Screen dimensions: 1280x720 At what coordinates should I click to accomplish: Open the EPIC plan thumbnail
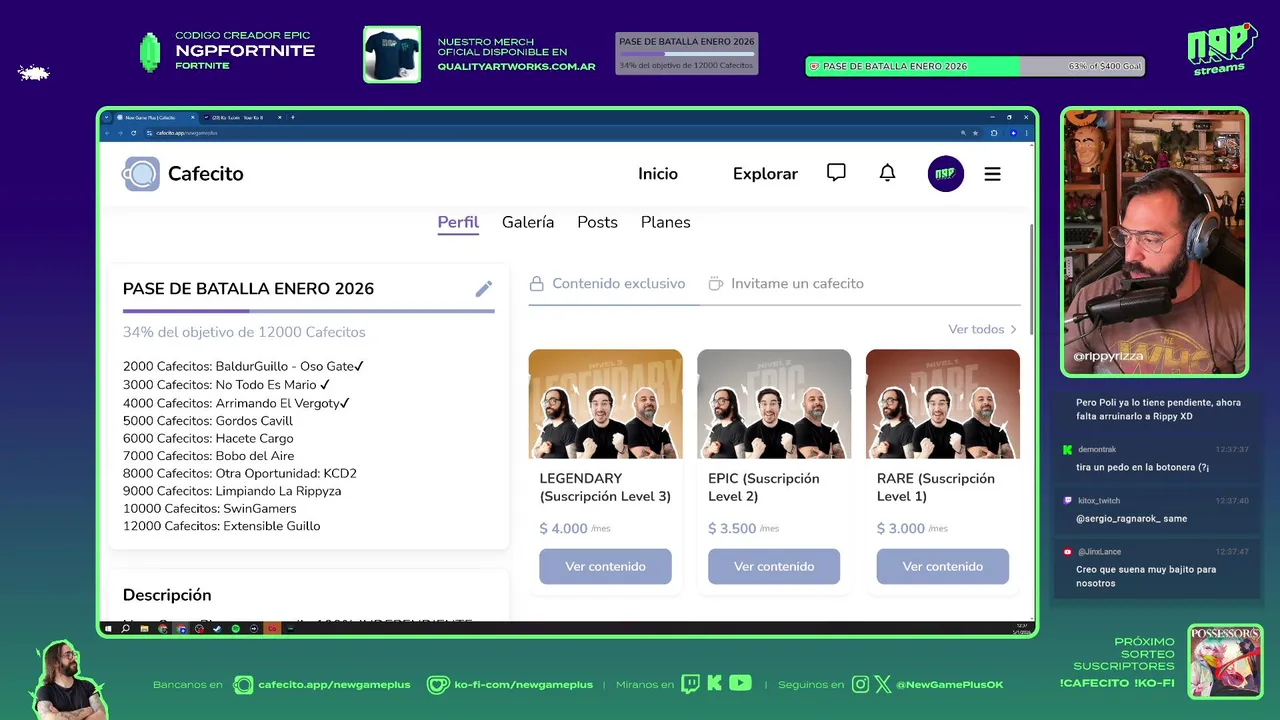pyautogui.click(x=774, y=404)
